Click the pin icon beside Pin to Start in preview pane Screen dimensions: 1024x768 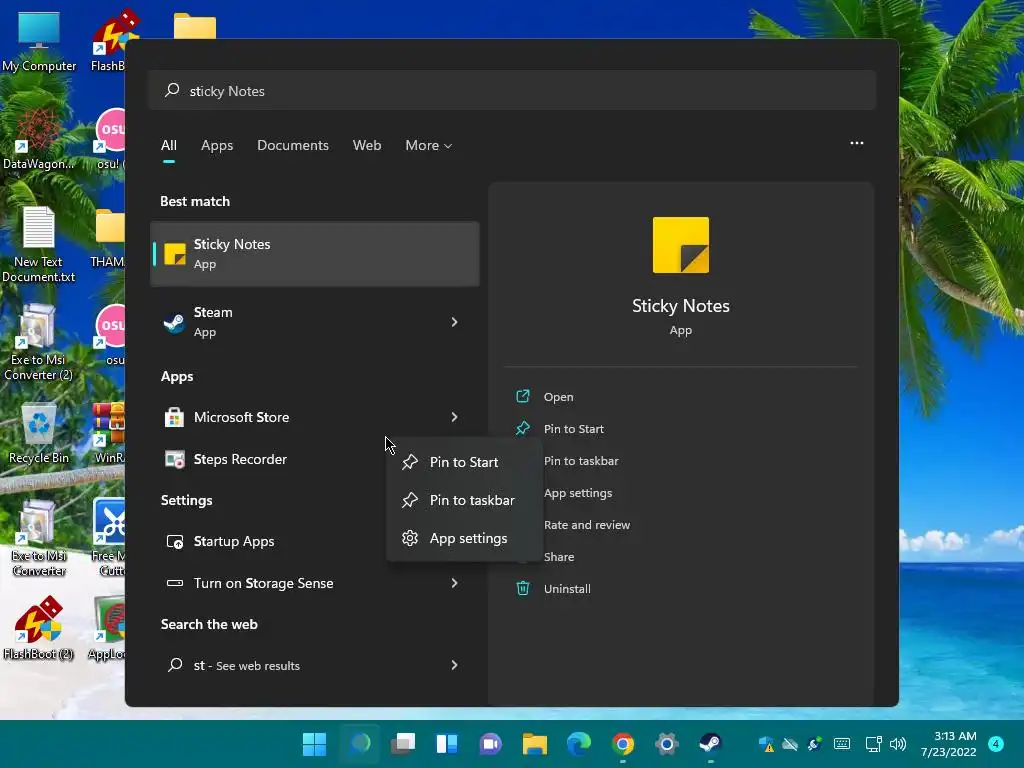pos(522,428)
